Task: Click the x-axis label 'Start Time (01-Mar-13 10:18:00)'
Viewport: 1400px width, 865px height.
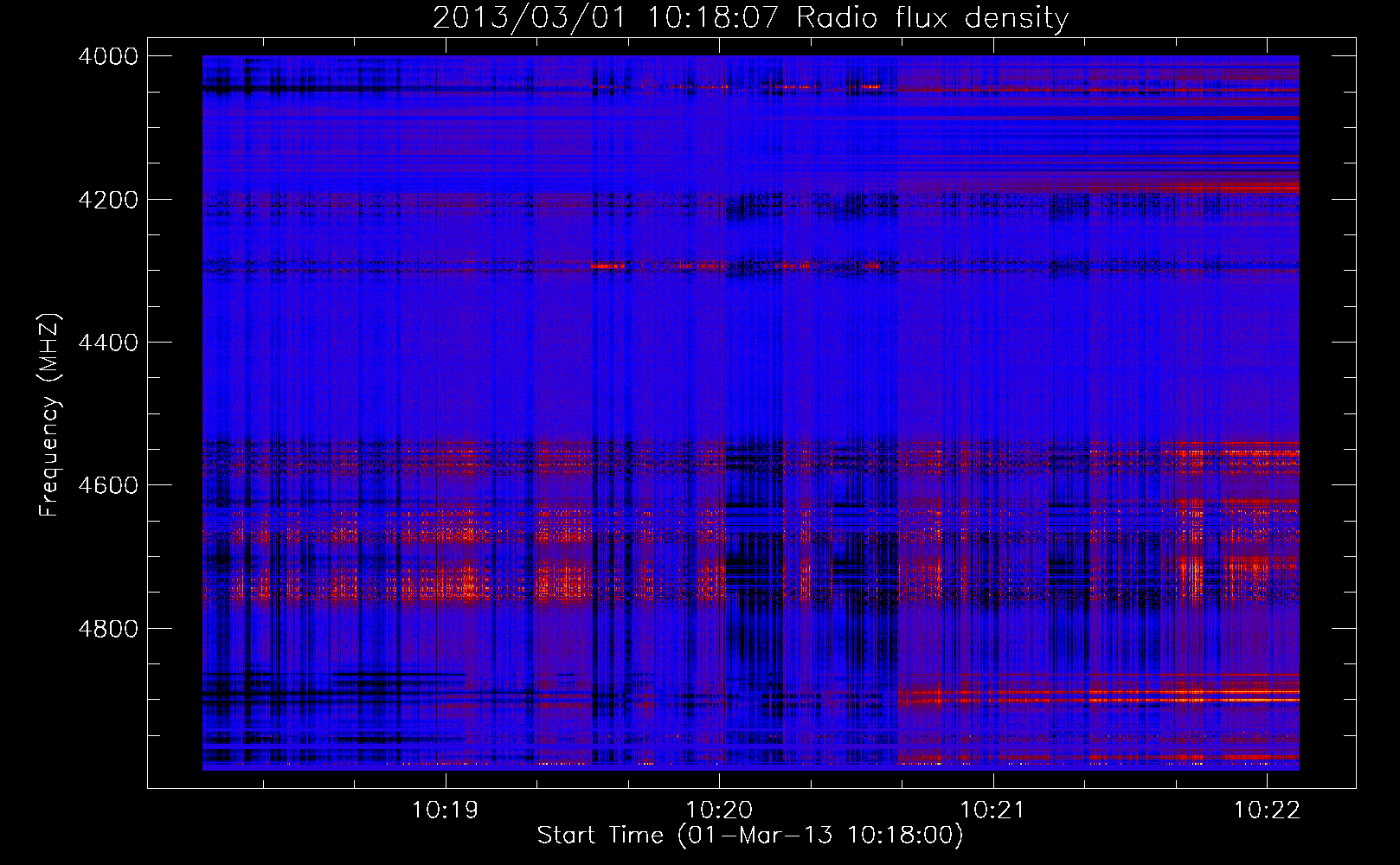Action: [x=750, y=836]
